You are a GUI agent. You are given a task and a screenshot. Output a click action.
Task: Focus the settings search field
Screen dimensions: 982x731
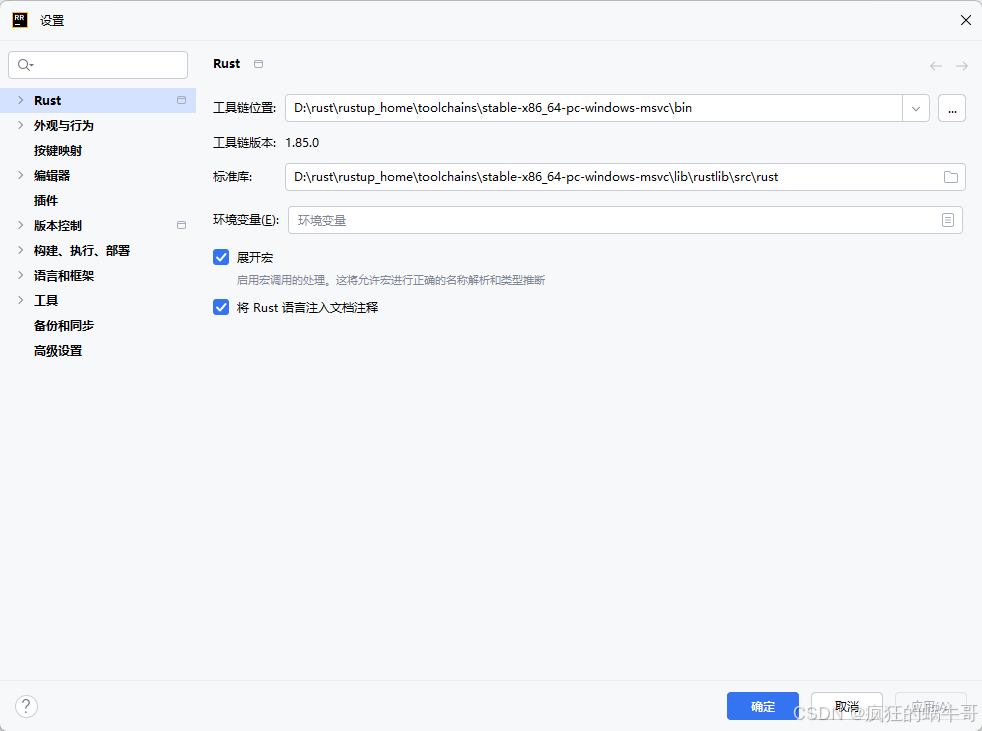[x=98, y=65]
